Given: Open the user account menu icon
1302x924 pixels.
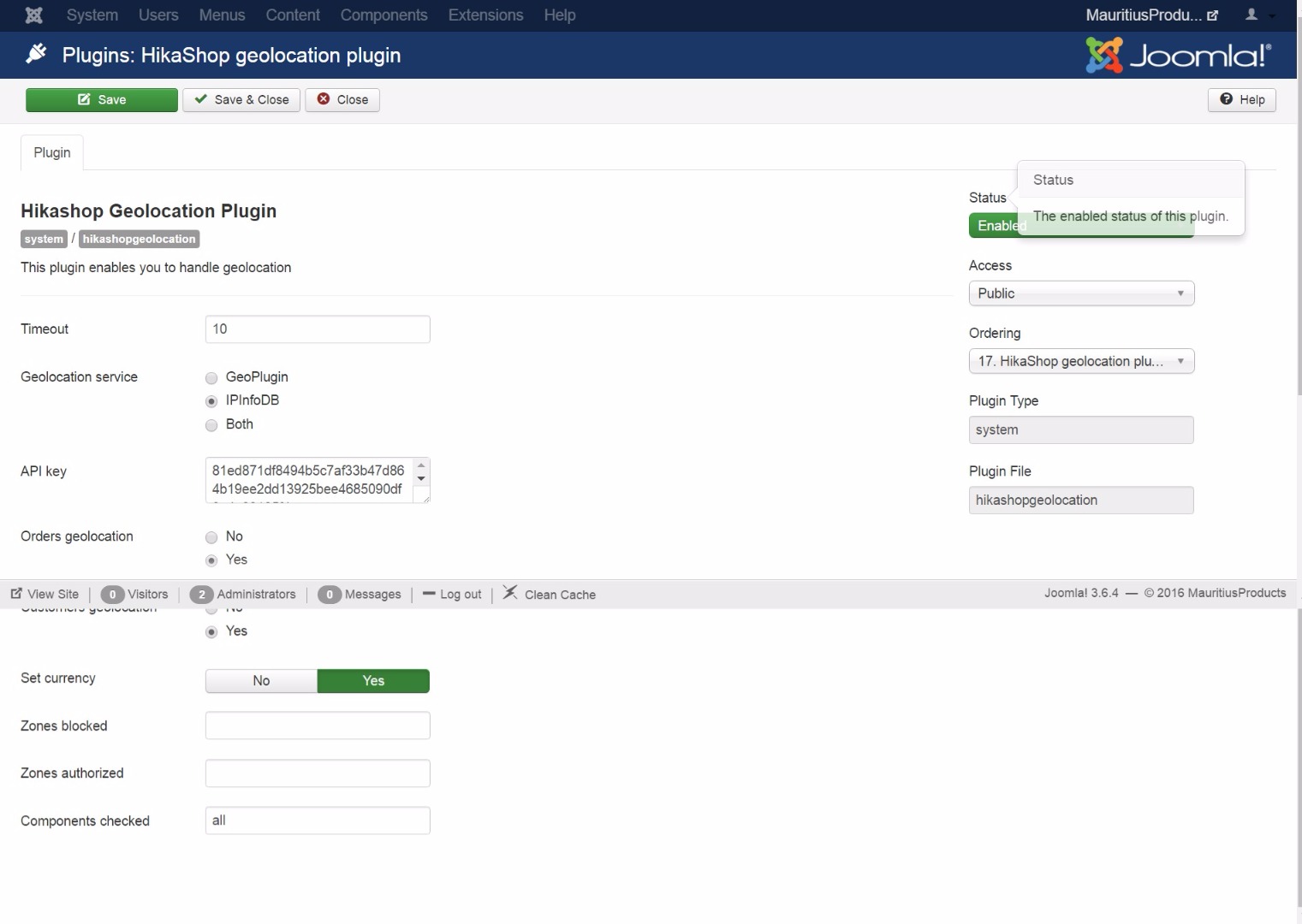Looking at the screenshot, I should [1251, 15].
